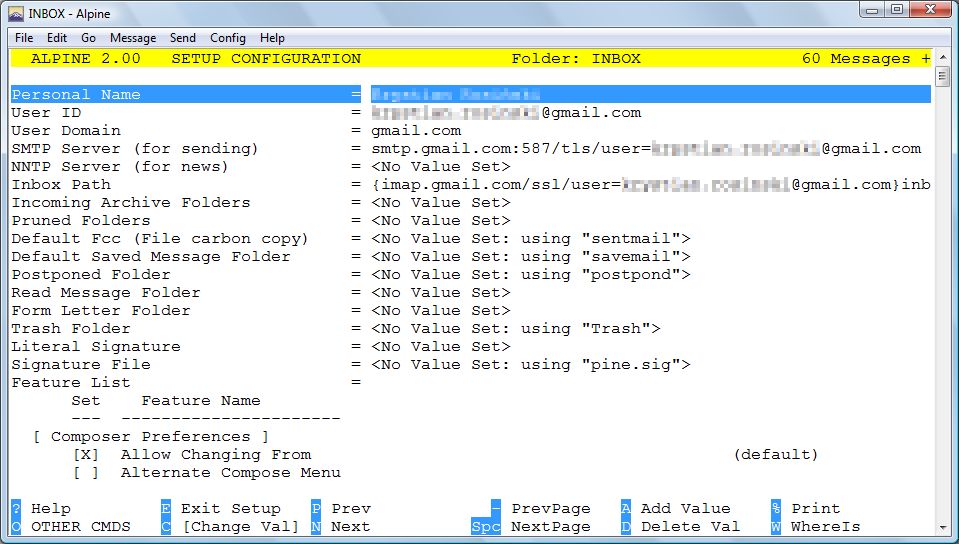Click the Alpine app icon in title bar
Viewport: 959px width, 544px height.
[x=15, y=13]
